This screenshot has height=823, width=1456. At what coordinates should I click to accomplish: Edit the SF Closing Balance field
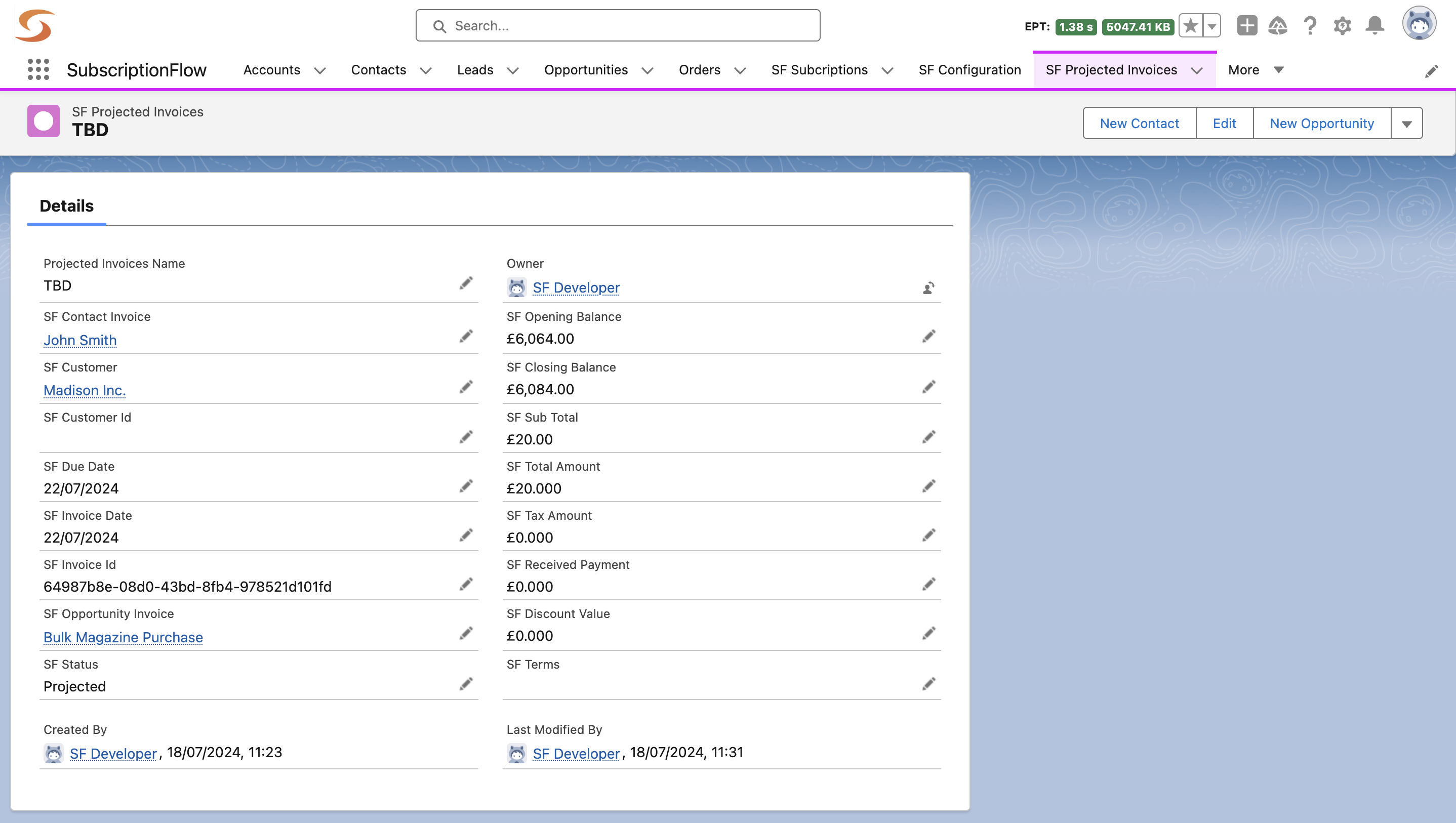(x=928, y=387)
